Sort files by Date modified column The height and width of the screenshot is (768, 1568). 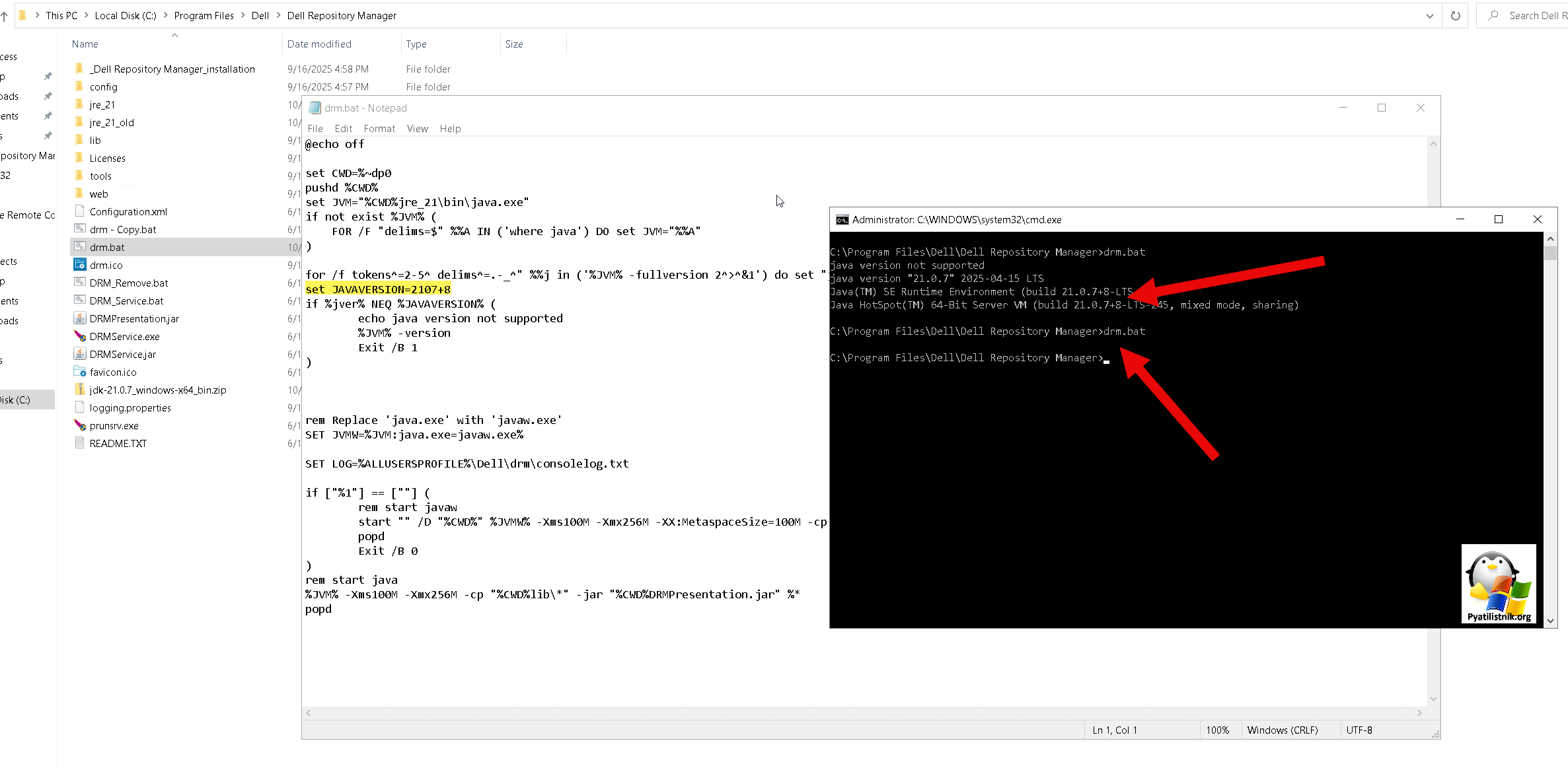click(x=319, y=44)
